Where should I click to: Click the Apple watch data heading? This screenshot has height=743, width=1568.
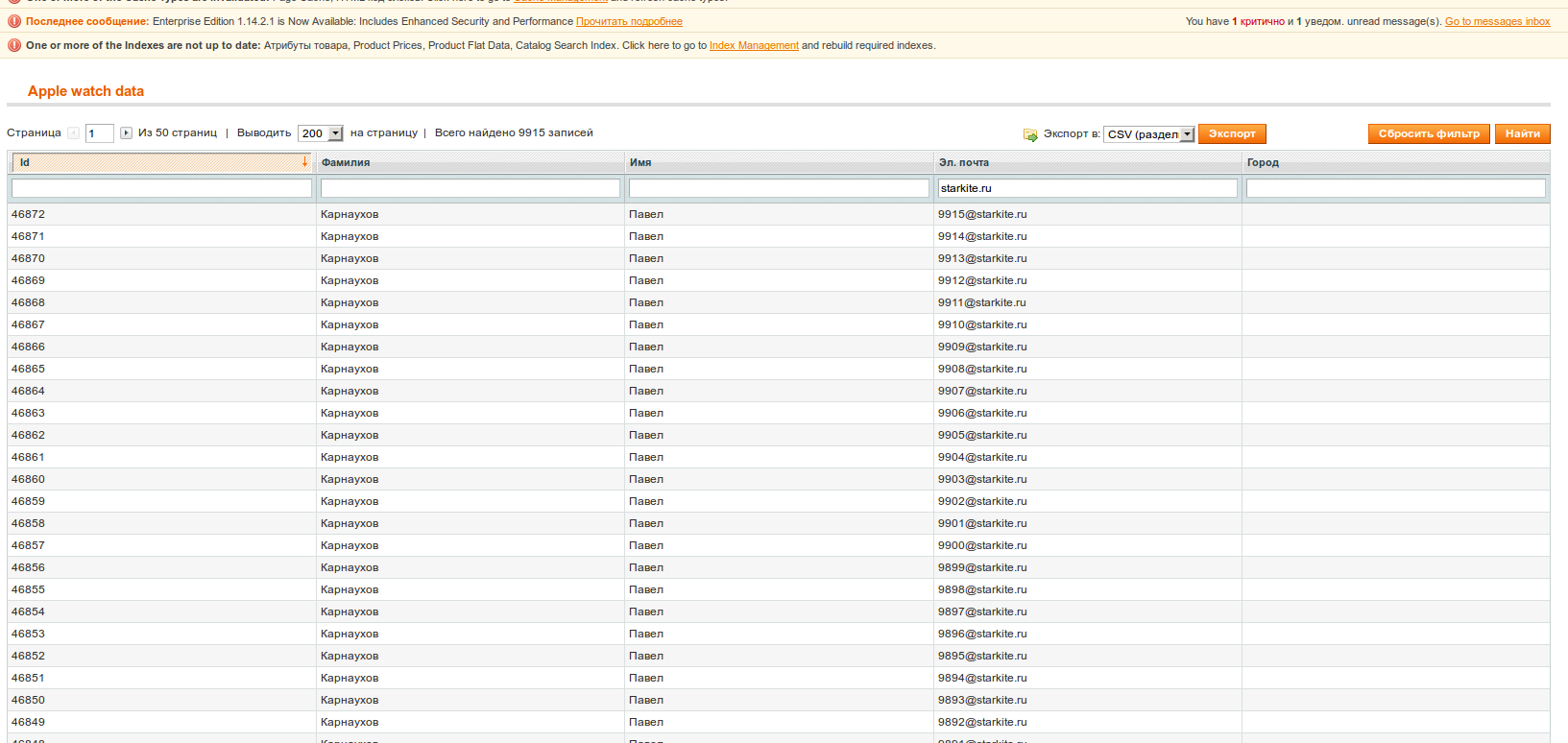pyautogui.click(x=85, y=91)
